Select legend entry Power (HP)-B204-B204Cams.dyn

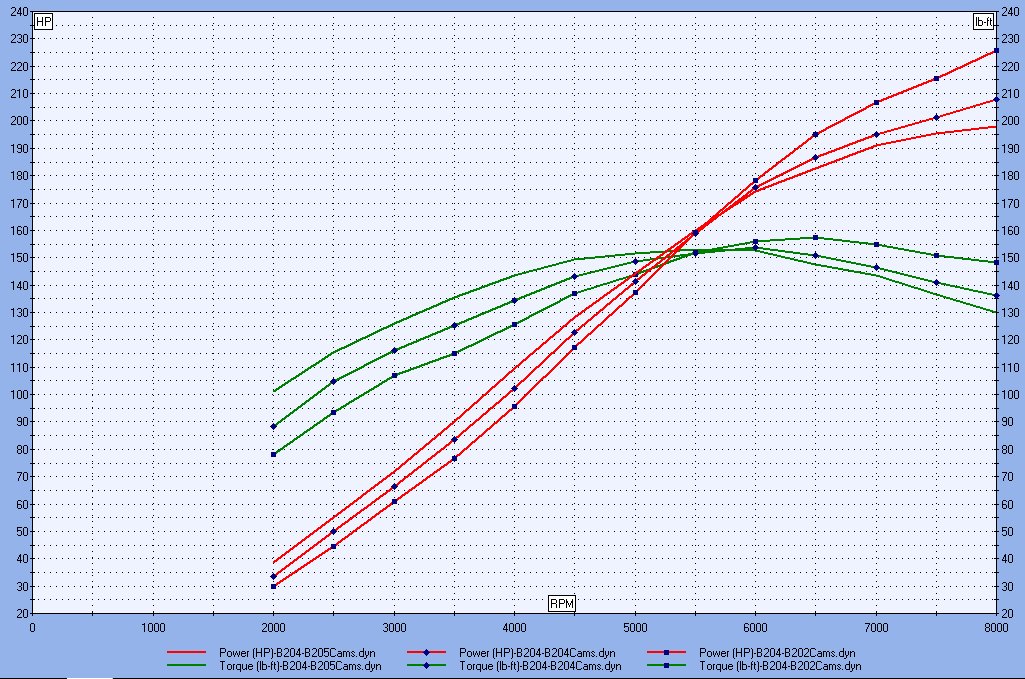point(511,652)
